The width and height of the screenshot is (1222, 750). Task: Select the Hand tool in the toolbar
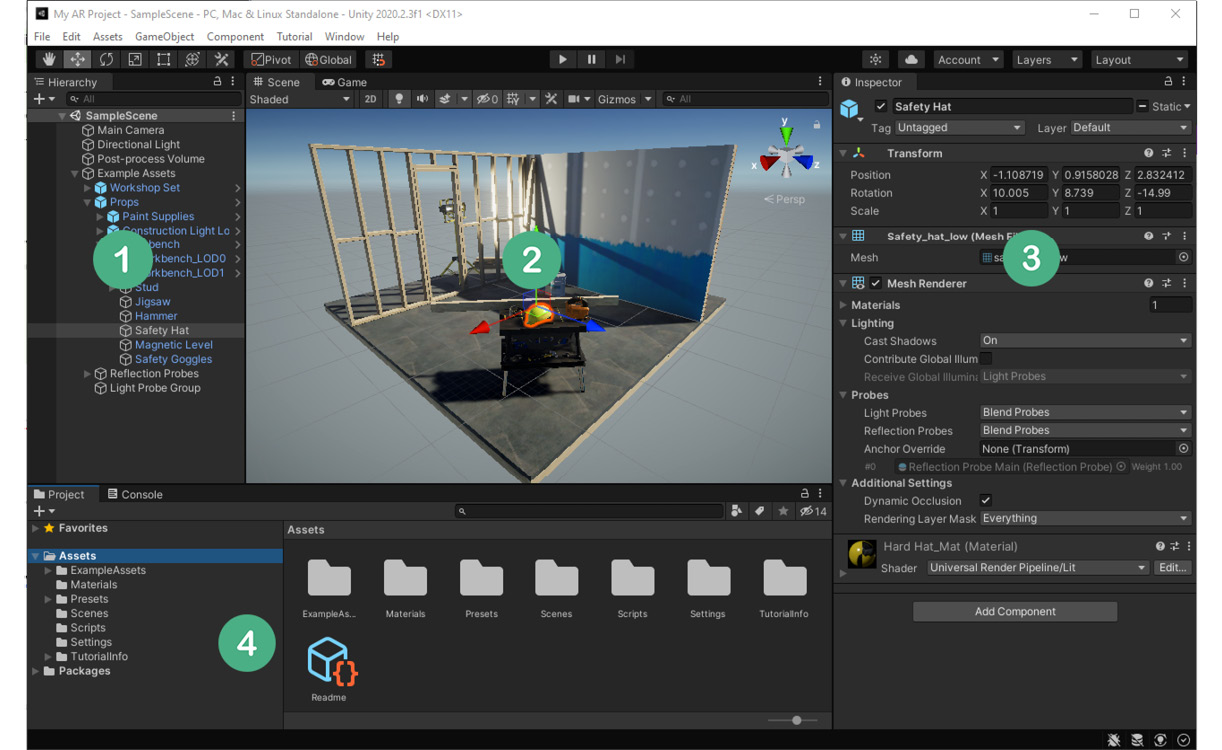click(49, 59)
